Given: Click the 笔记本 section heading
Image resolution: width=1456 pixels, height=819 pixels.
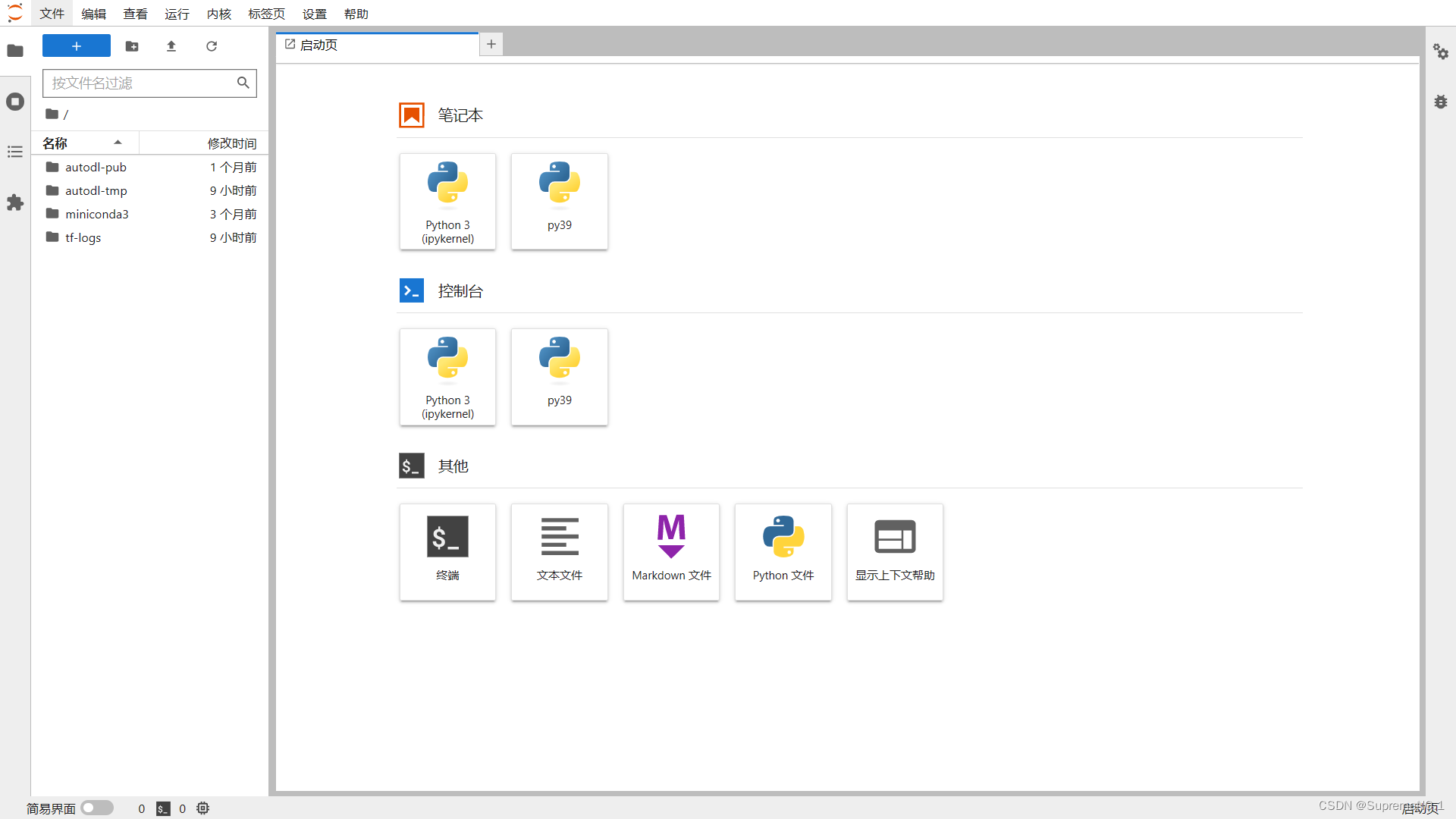Looking at the screenshot, I should tap(460, 115).
